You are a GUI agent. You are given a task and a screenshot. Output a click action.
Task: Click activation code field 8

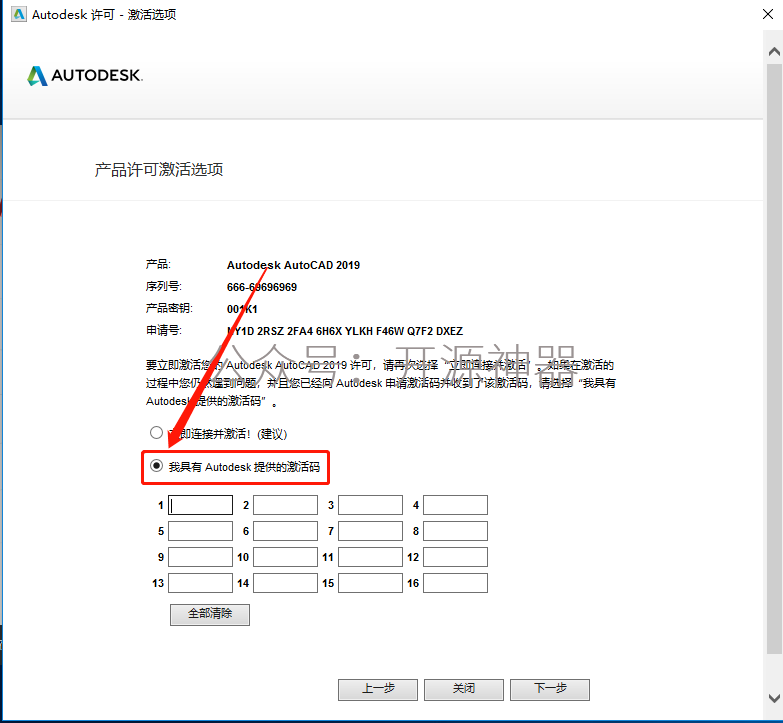pyautogui.click(x=455, y=531)
